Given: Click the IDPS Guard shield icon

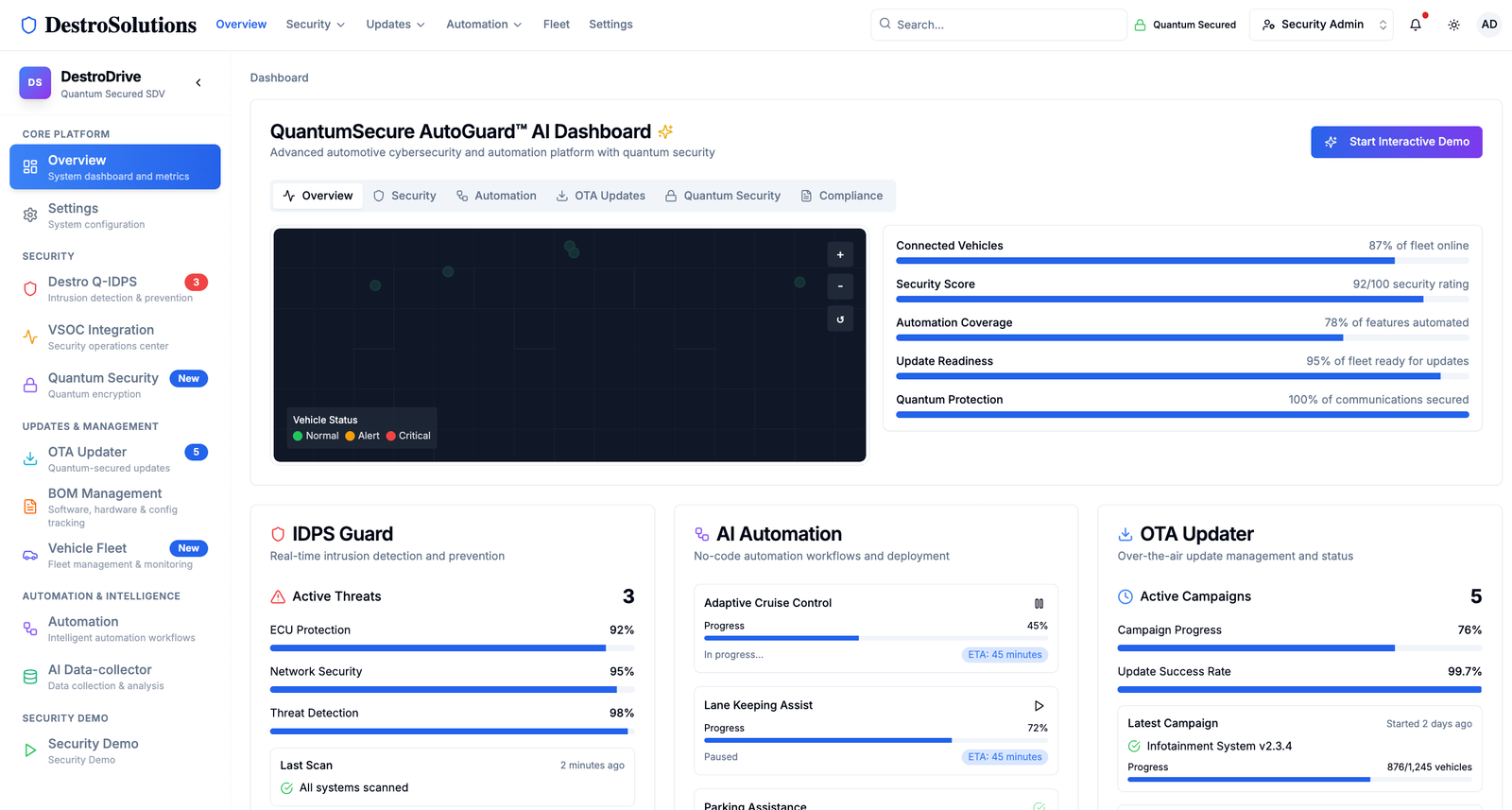Looking at the screenshot, I should [x=278, y=534].
